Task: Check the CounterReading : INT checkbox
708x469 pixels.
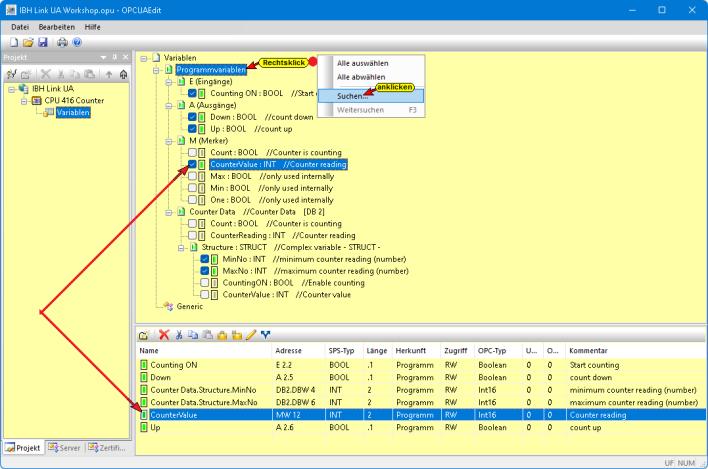Action: pos(192,235)
